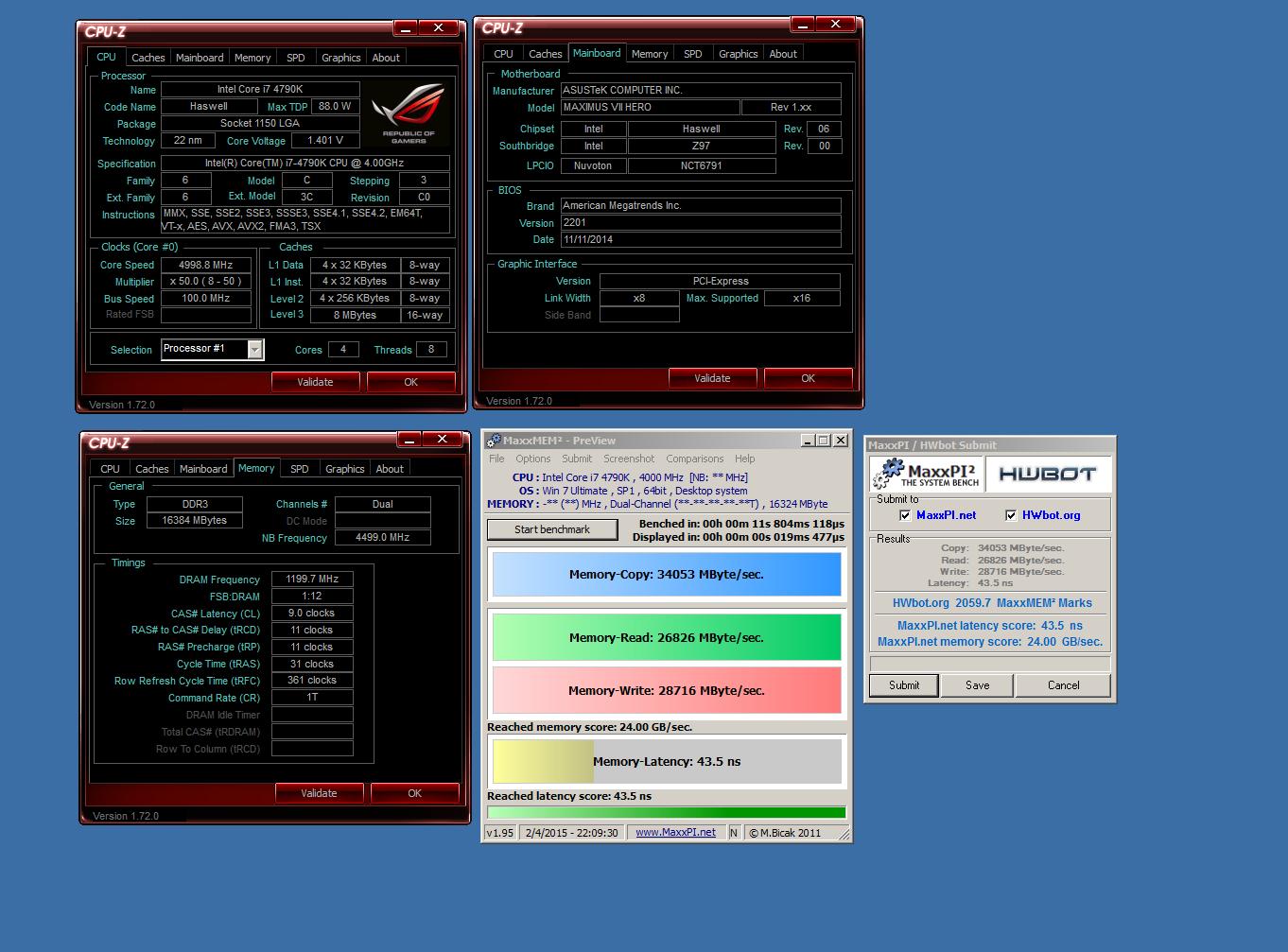
Task: Open Graphics tab in top-left CPU-Z window
Action: tap(341, 58)
